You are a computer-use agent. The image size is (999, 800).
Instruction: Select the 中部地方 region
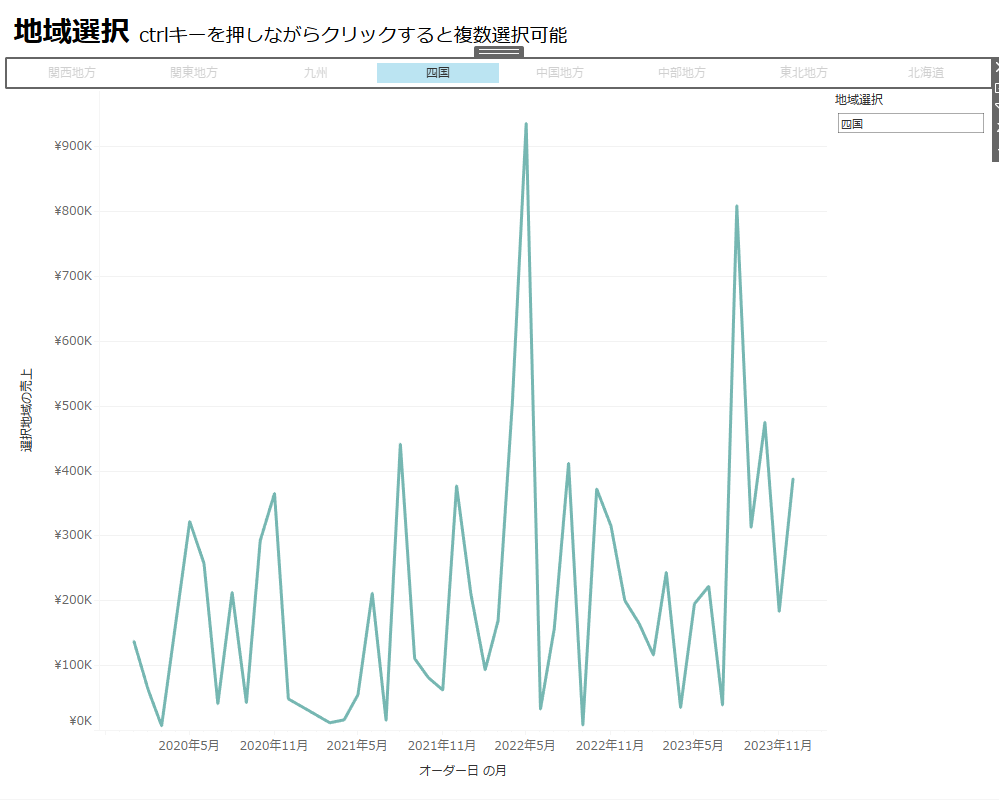[x=682, y=73]
